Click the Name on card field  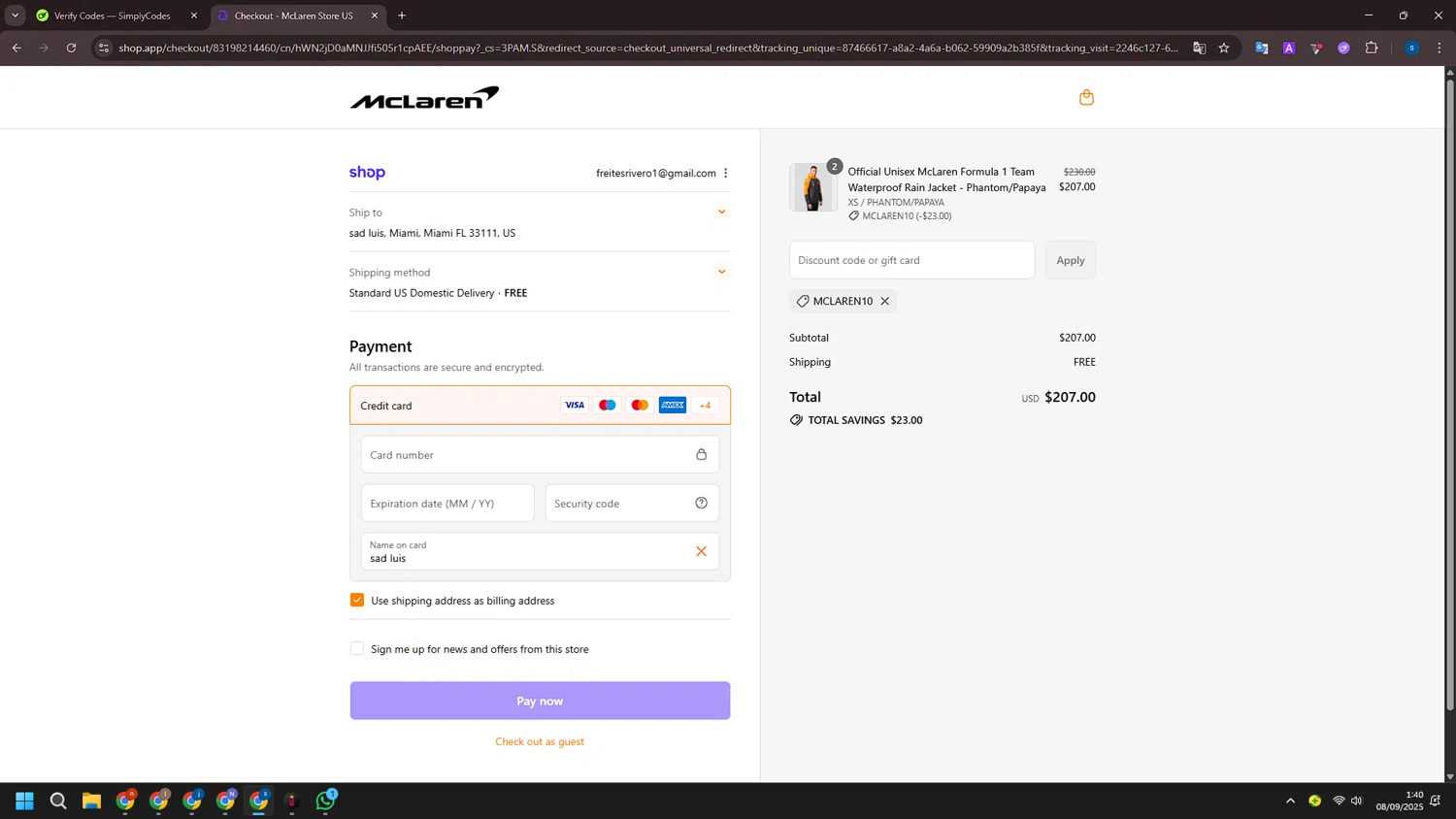coord(540,551)
